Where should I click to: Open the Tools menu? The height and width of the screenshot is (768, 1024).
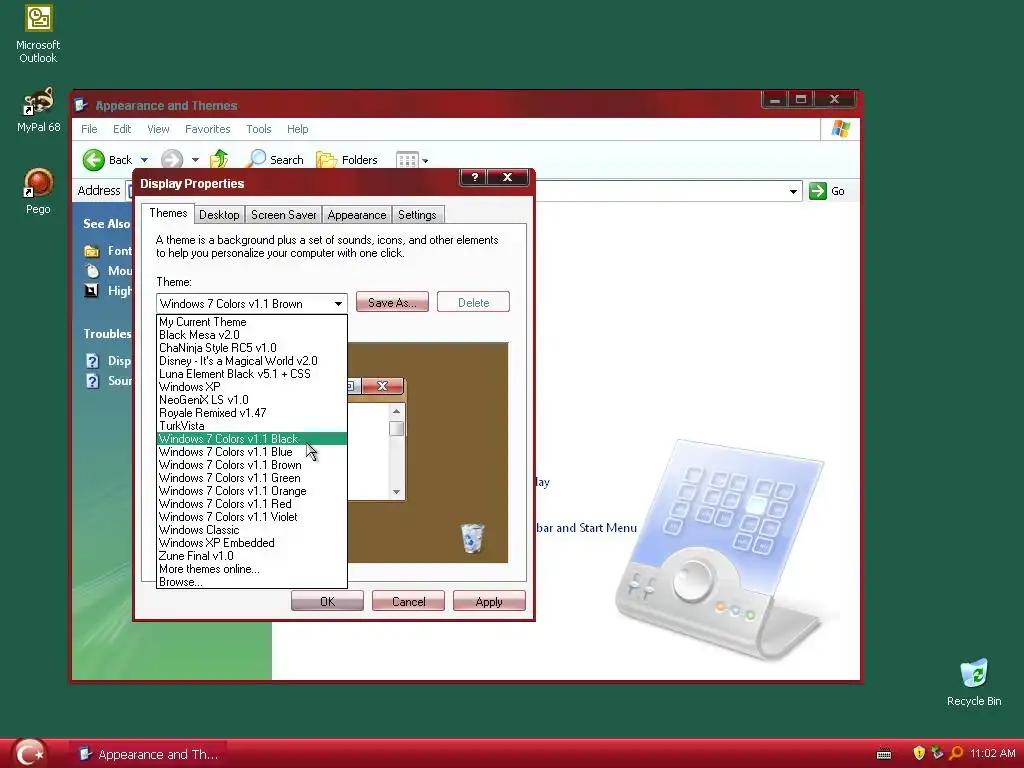click(259, 129)
